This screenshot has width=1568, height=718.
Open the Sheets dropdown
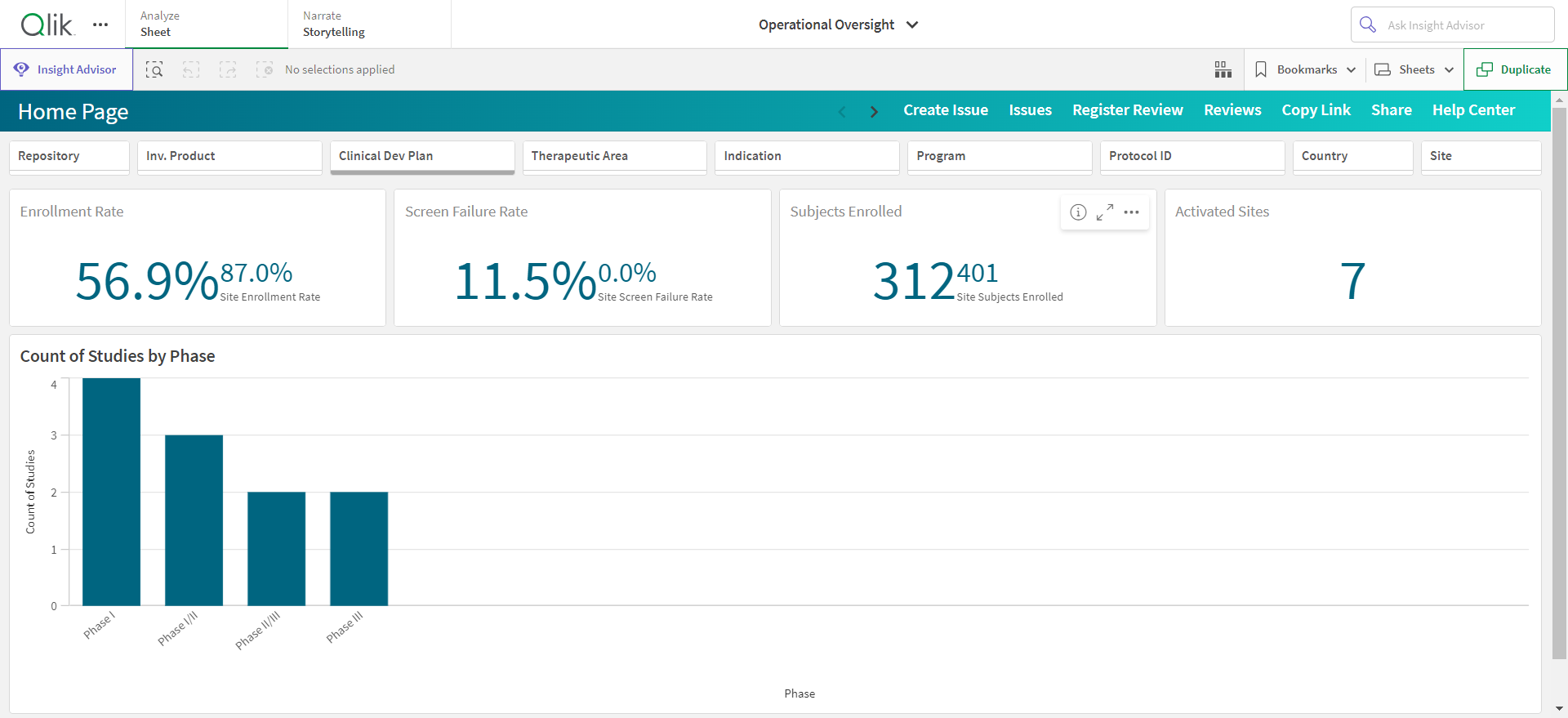pos(1414,69)
